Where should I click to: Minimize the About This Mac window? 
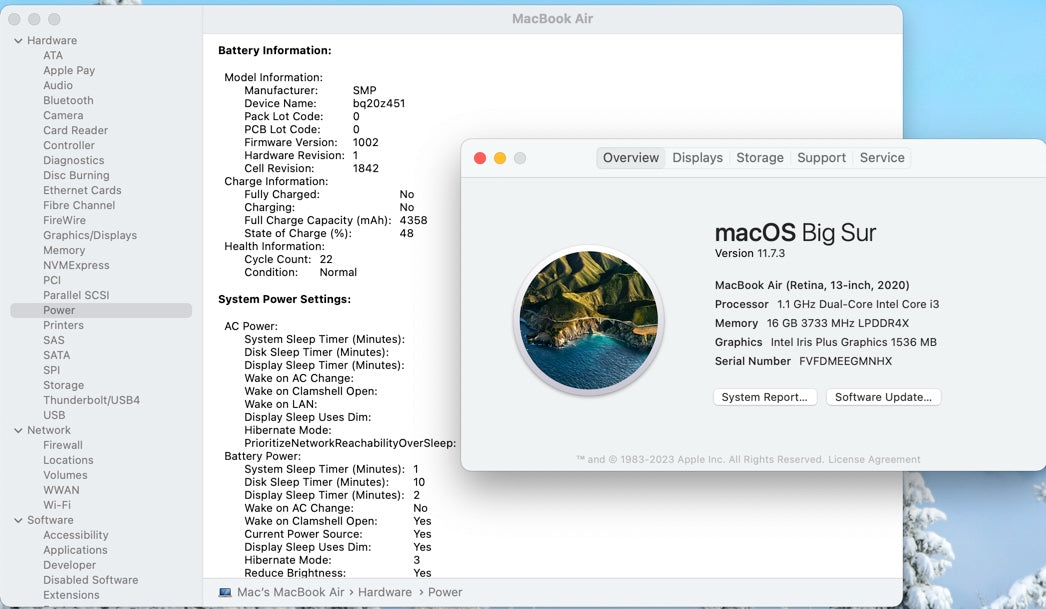pyautogui.click(x=500, y=158)
